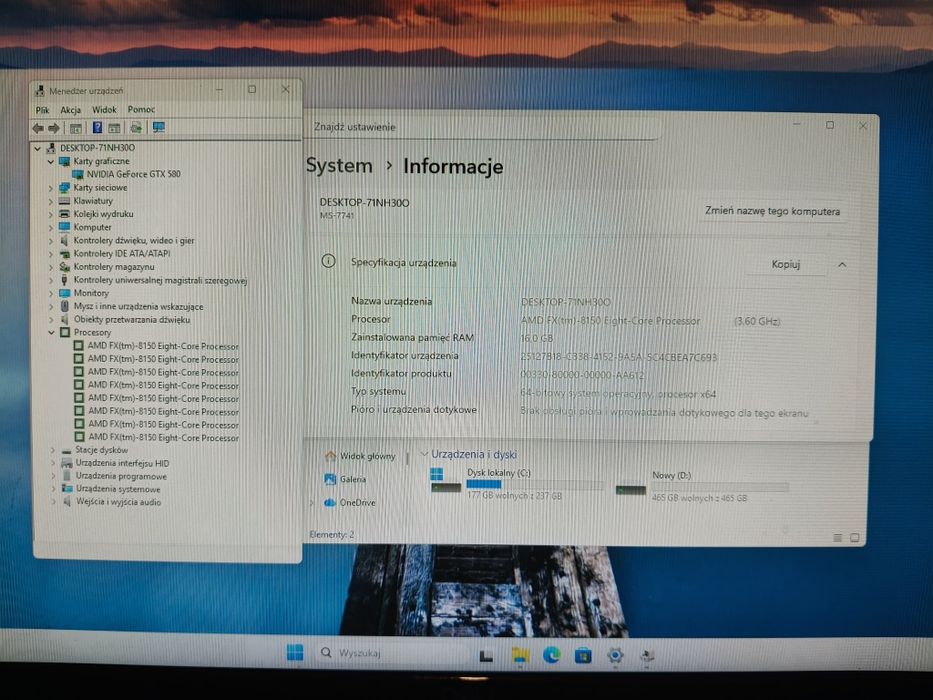
Task: Scan for hardware changes via monitor toolbar icon
Action: click(158, 127)
